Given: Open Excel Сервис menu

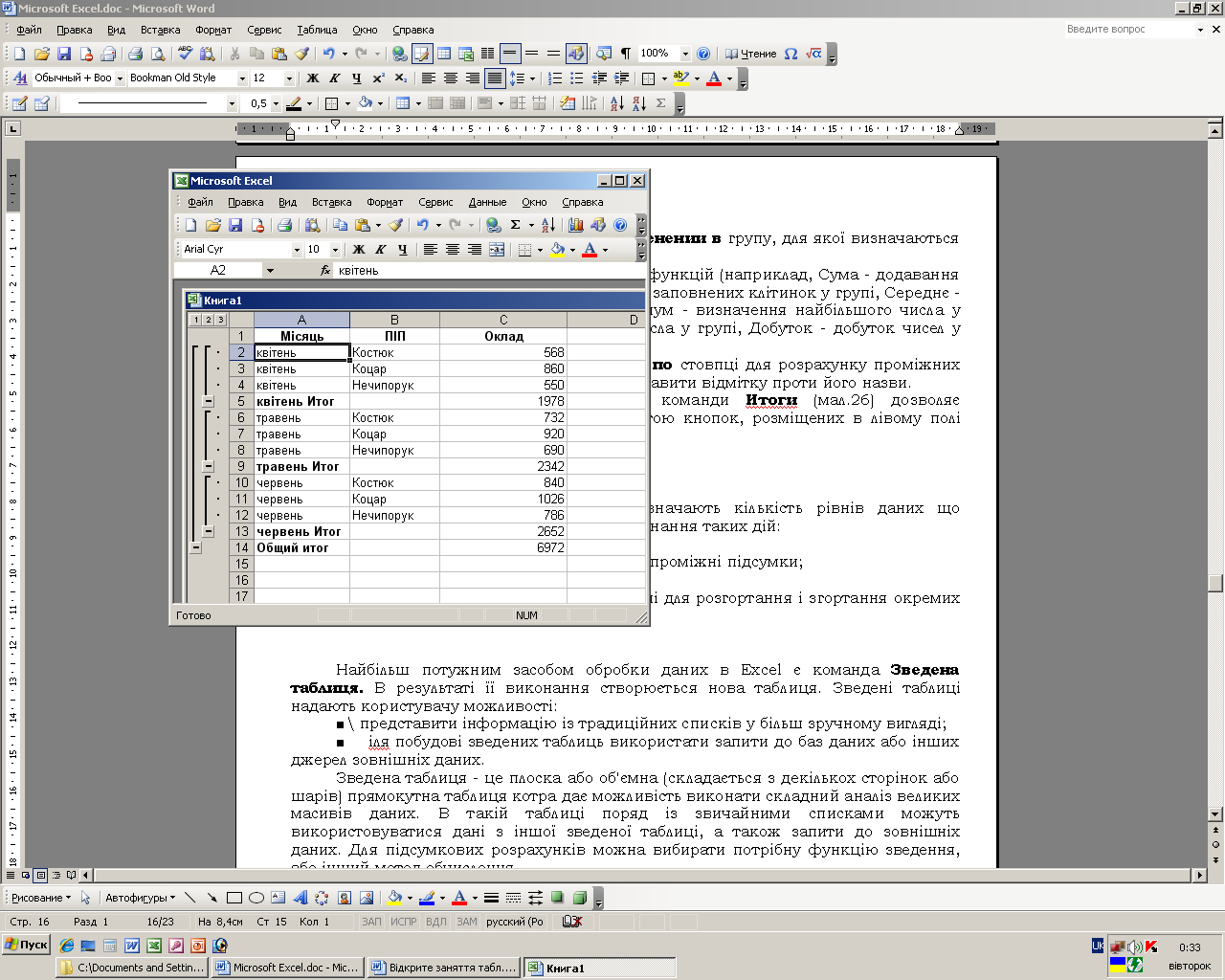Looking at the screenshot, I should click(435, 202).
